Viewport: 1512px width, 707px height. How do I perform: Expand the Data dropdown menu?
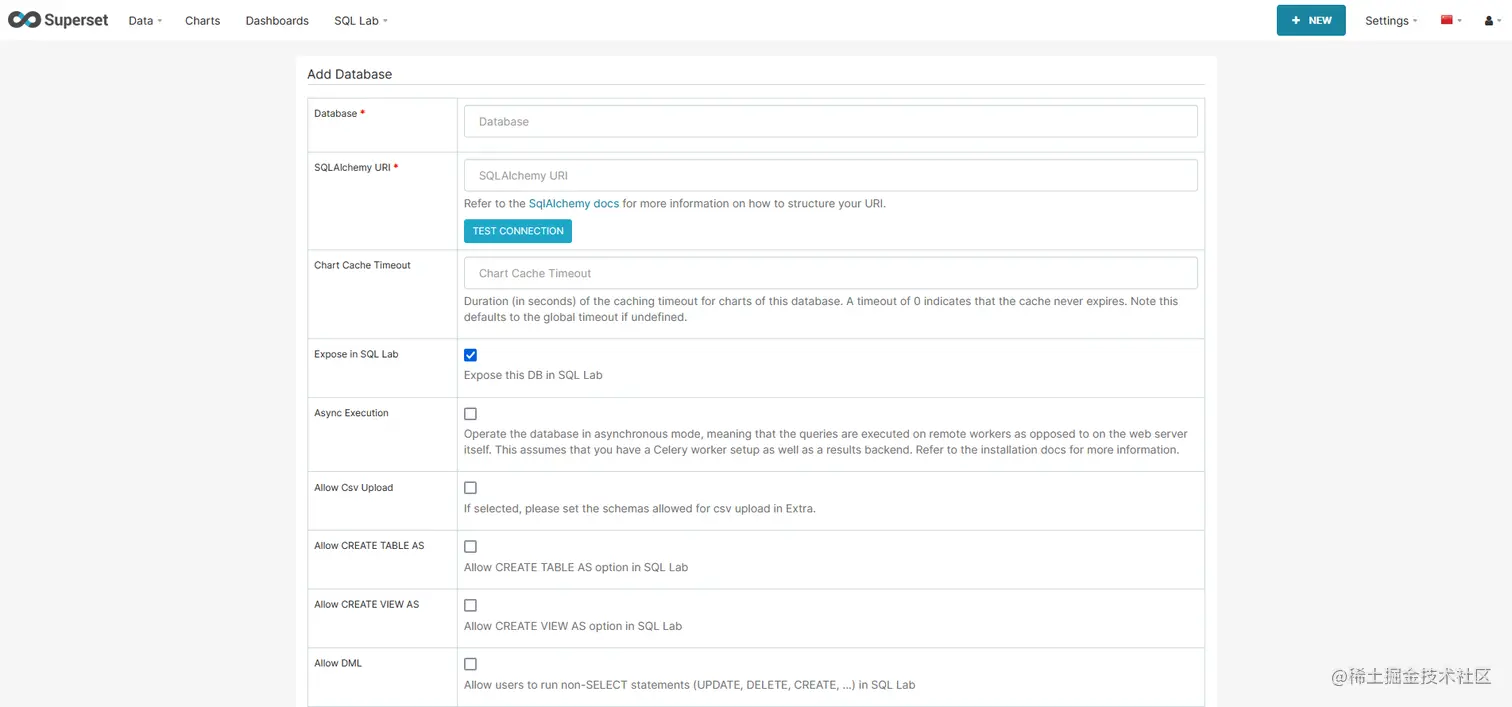pos(145,20)
